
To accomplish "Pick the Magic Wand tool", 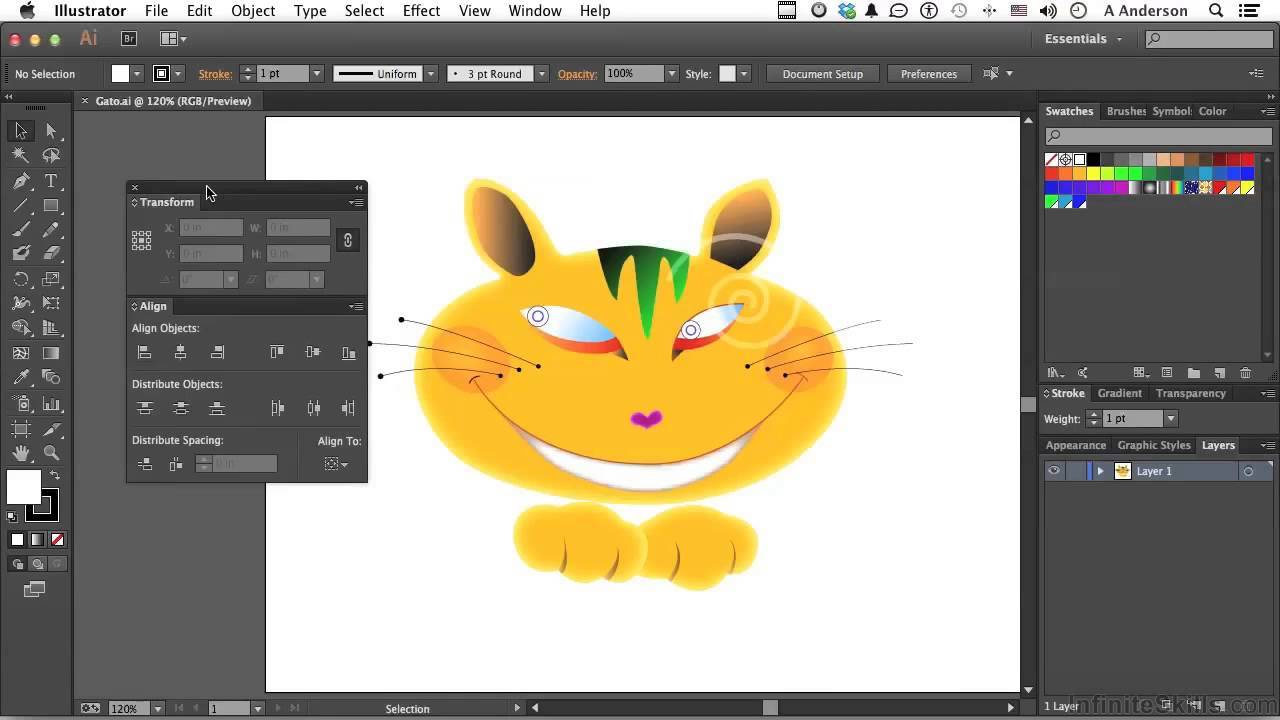I will pyautogui.click(x=20, y=156).
